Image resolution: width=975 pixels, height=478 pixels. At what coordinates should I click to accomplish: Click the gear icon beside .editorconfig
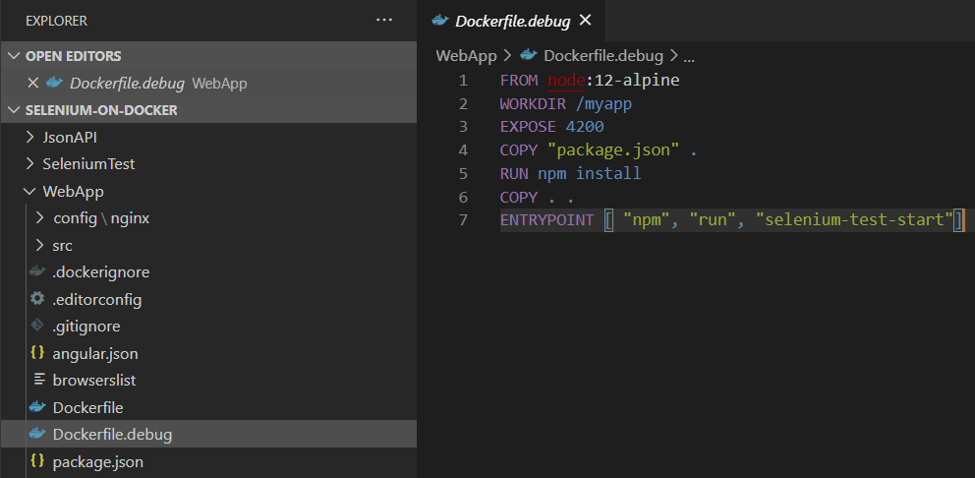tap(38, 299)
